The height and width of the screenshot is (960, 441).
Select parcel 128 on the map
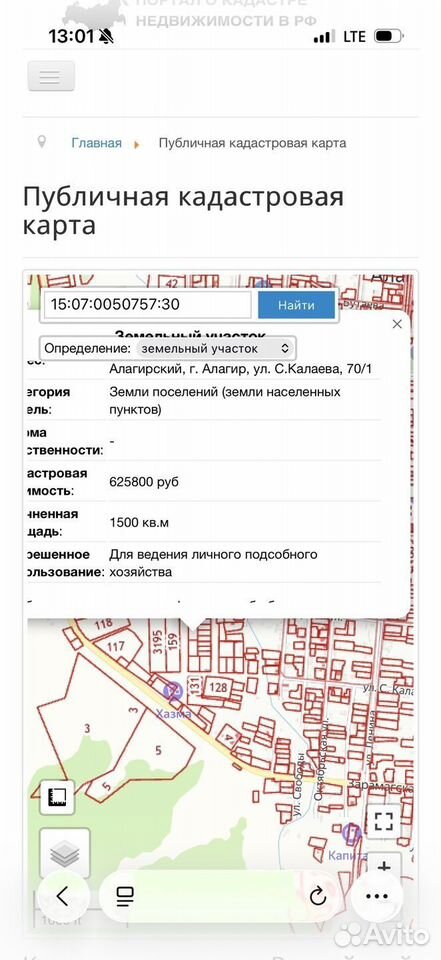pyautogui.click(x=219, y=687)
